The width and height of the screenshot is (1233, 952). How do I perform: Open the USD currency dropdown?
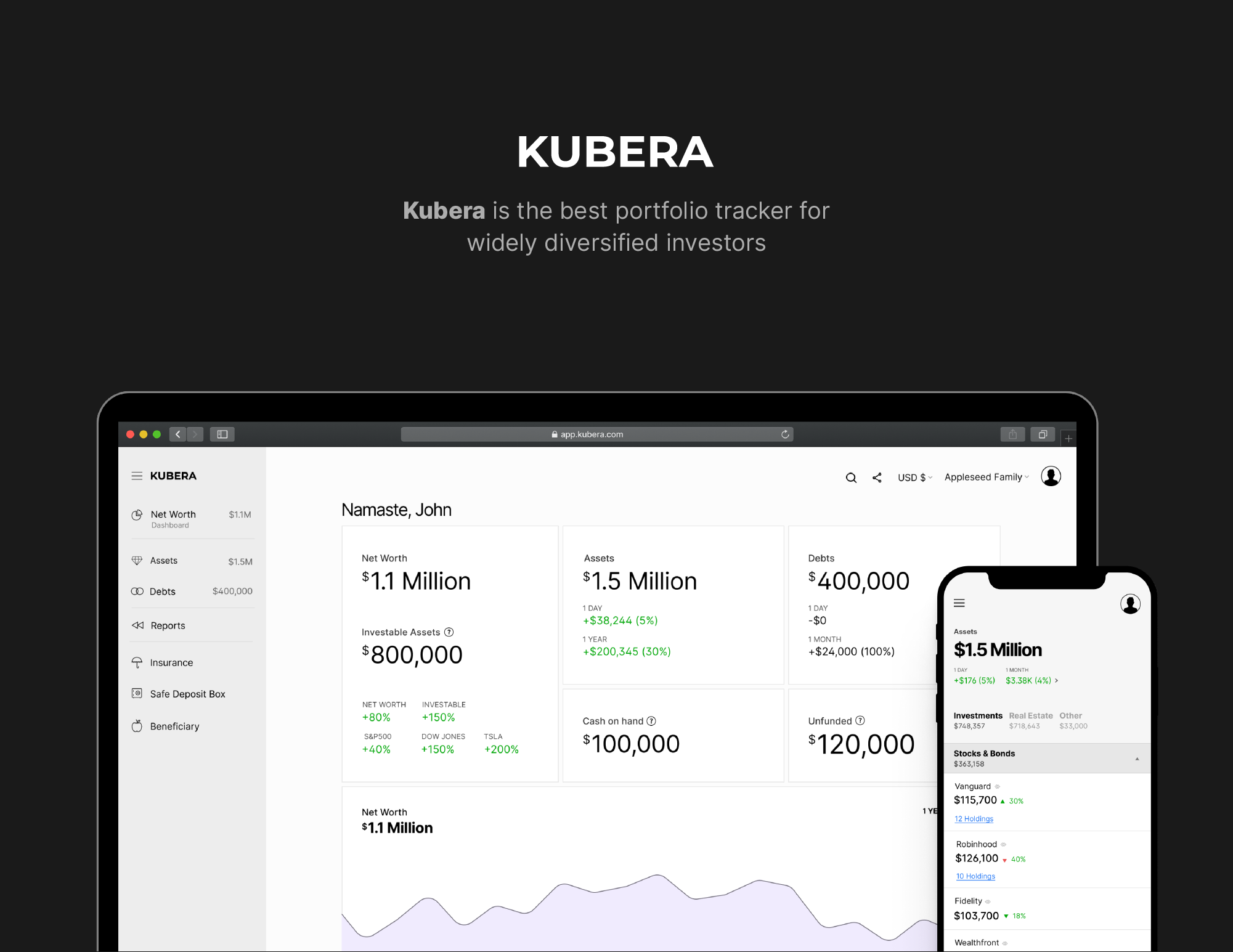(914, 476)
